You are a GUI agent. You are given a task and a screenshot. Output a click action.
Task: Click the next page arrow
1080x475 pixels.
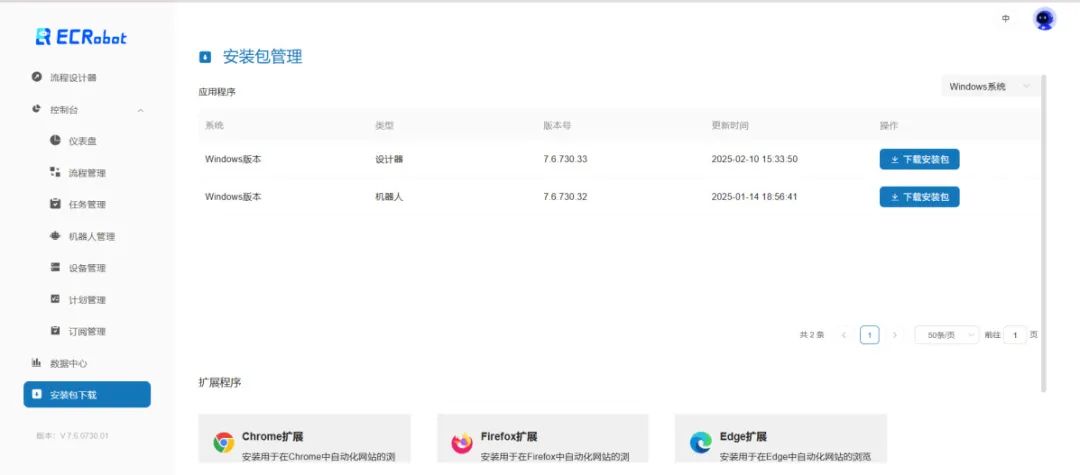tap(894, 335)
